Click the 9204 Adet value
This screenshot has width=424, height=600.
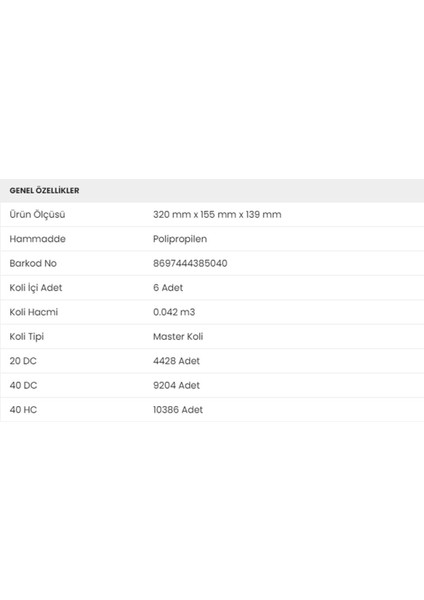point(176,385)
